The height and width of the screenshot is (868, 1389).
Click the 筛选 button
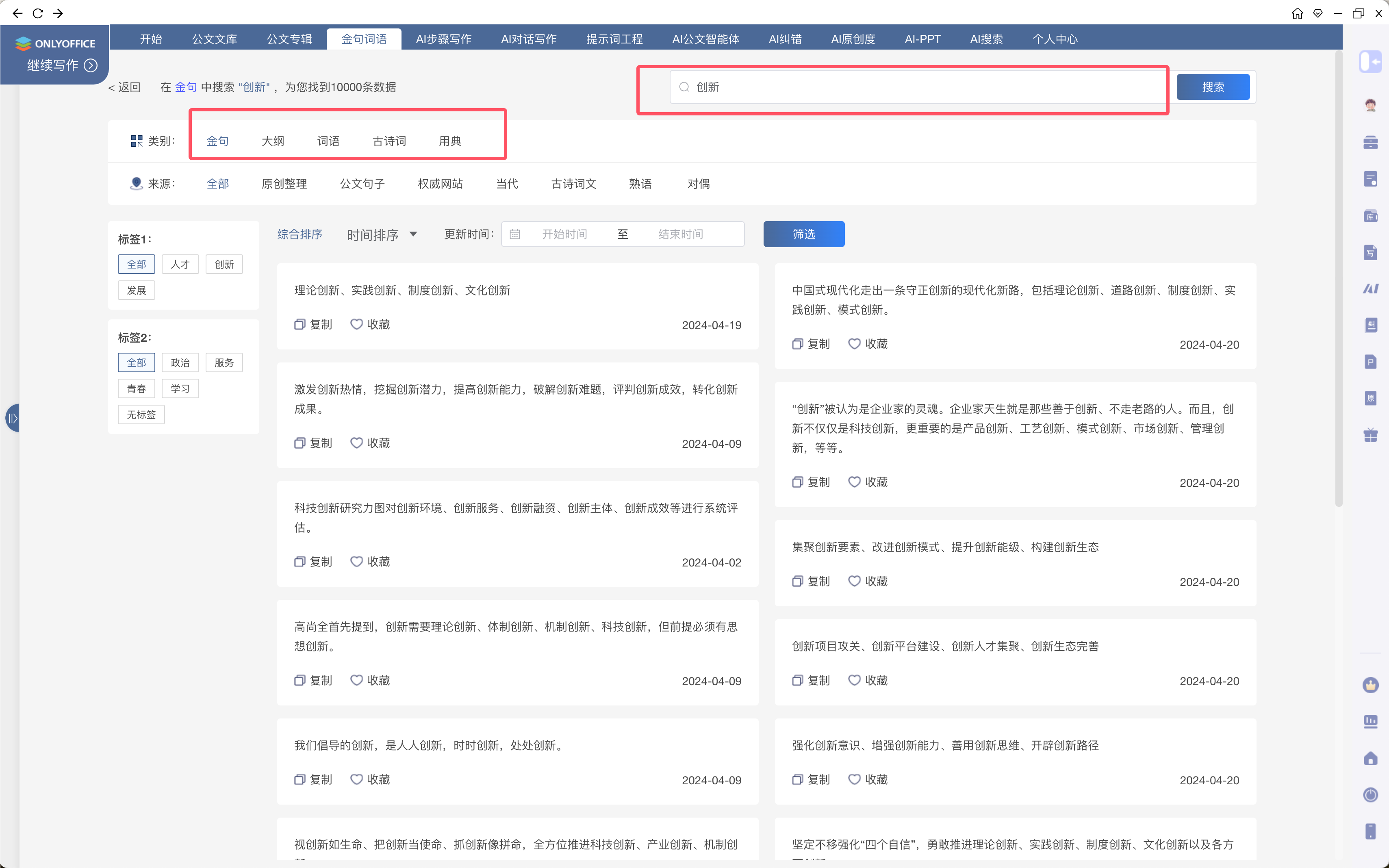tap(803, 234)
